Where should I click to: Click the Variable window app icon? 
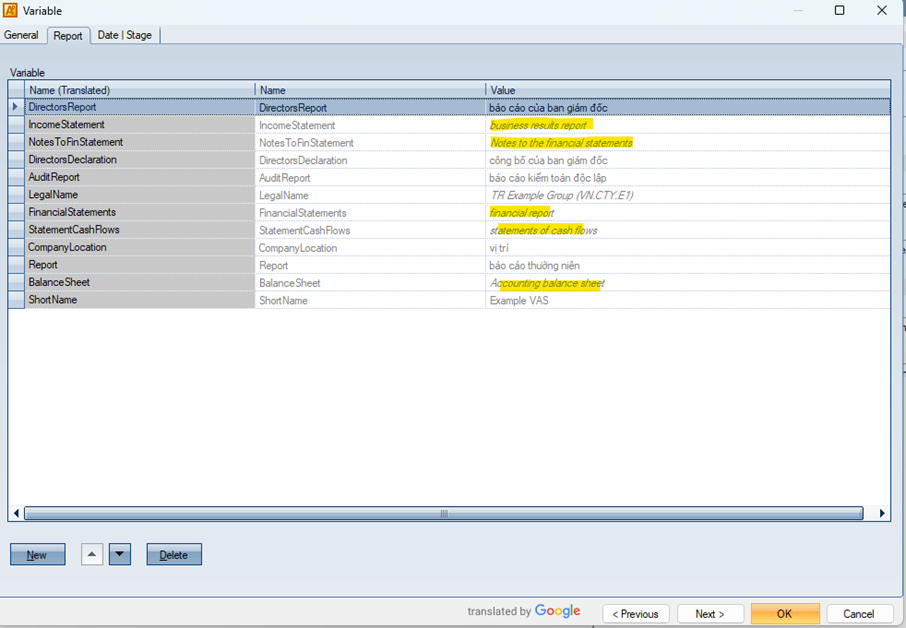pyautogui.click(x=10, y=10)
